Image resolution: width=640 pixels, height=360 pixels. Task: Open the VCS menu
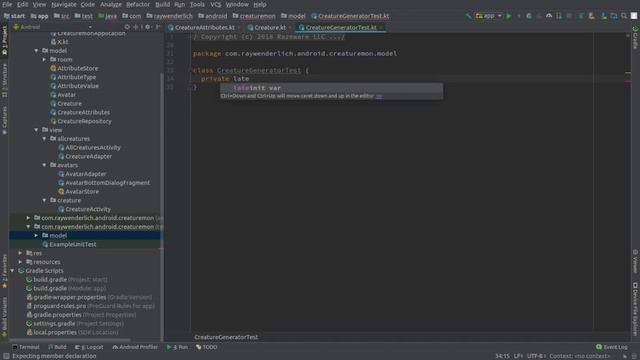pyautogui.click(x=216, y=4)
